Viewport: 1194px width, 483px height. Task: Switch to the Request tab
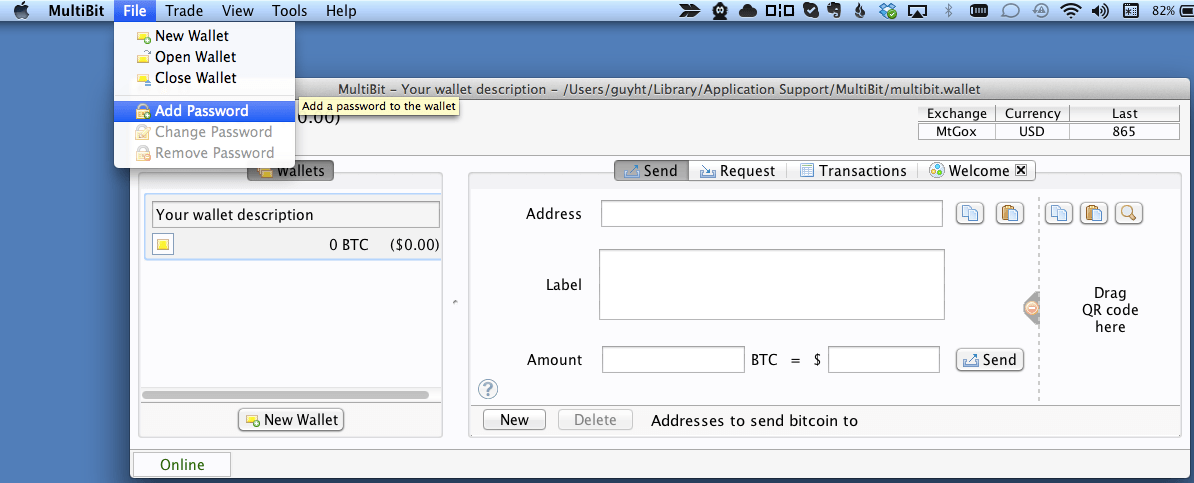click(x=737, y=171)
